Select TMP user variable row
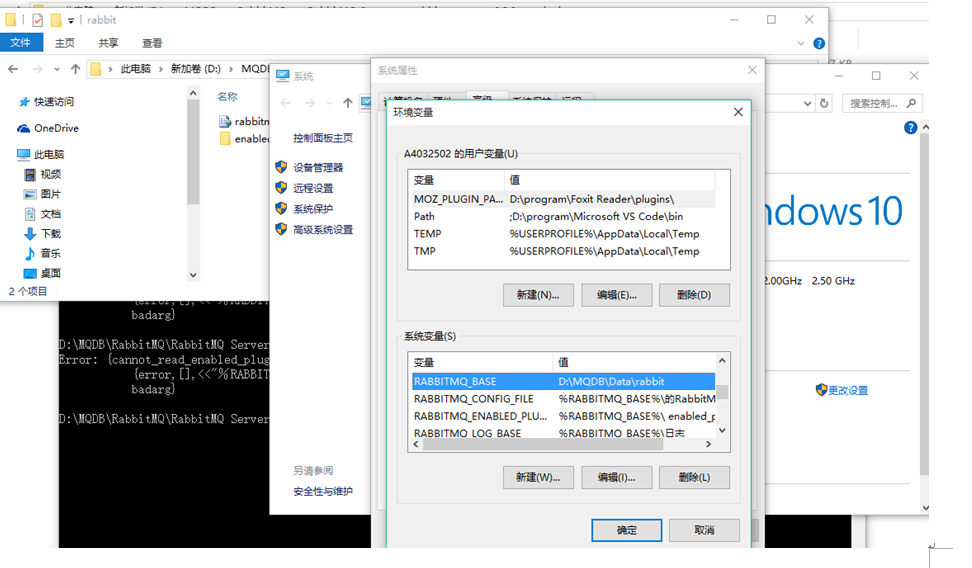Viewport: 972px width, 568px height. click(563, 251)
